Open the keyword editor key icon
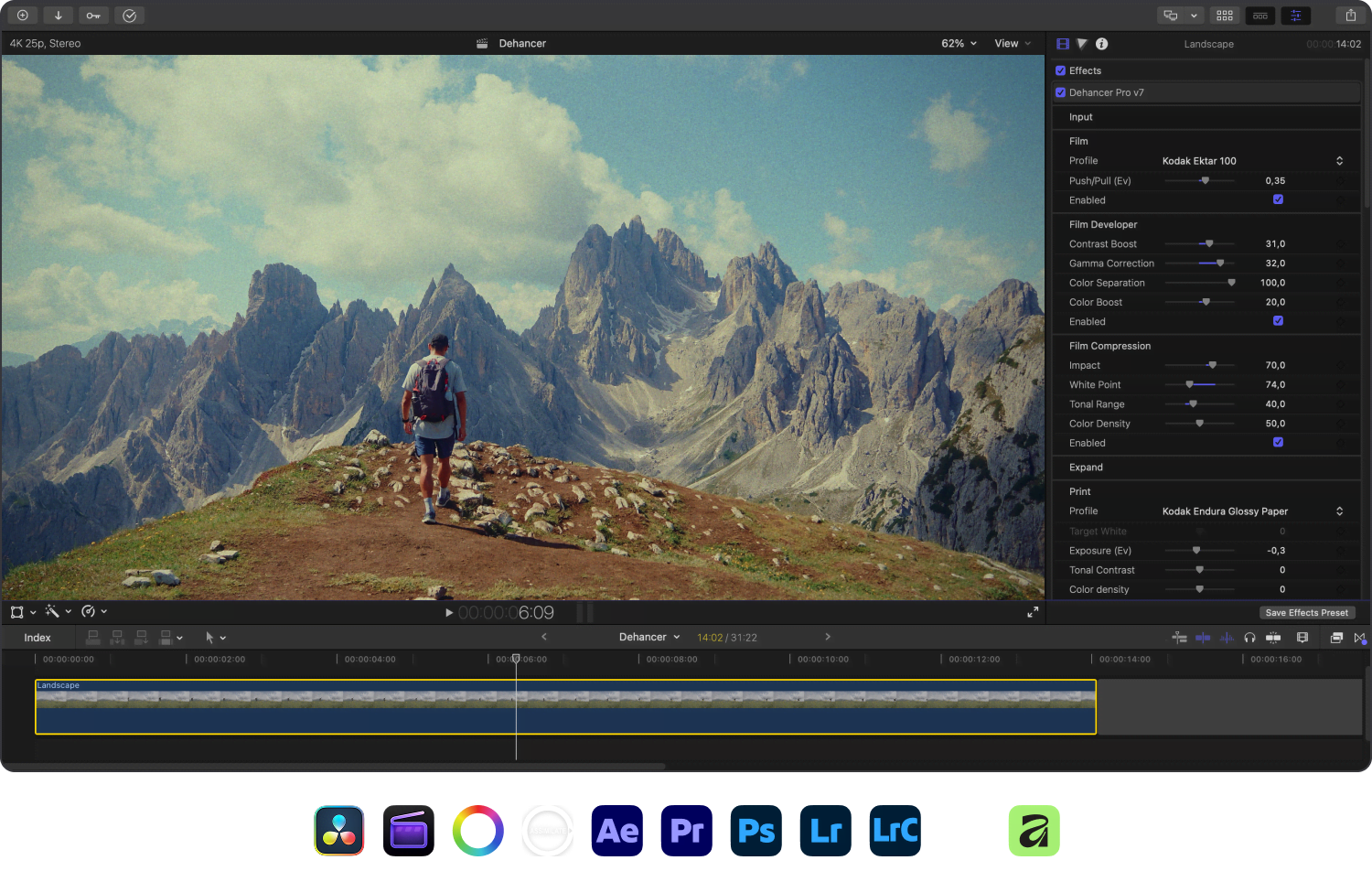Image resolution: width=1372 pixels, height=871 pixels. 93,16
